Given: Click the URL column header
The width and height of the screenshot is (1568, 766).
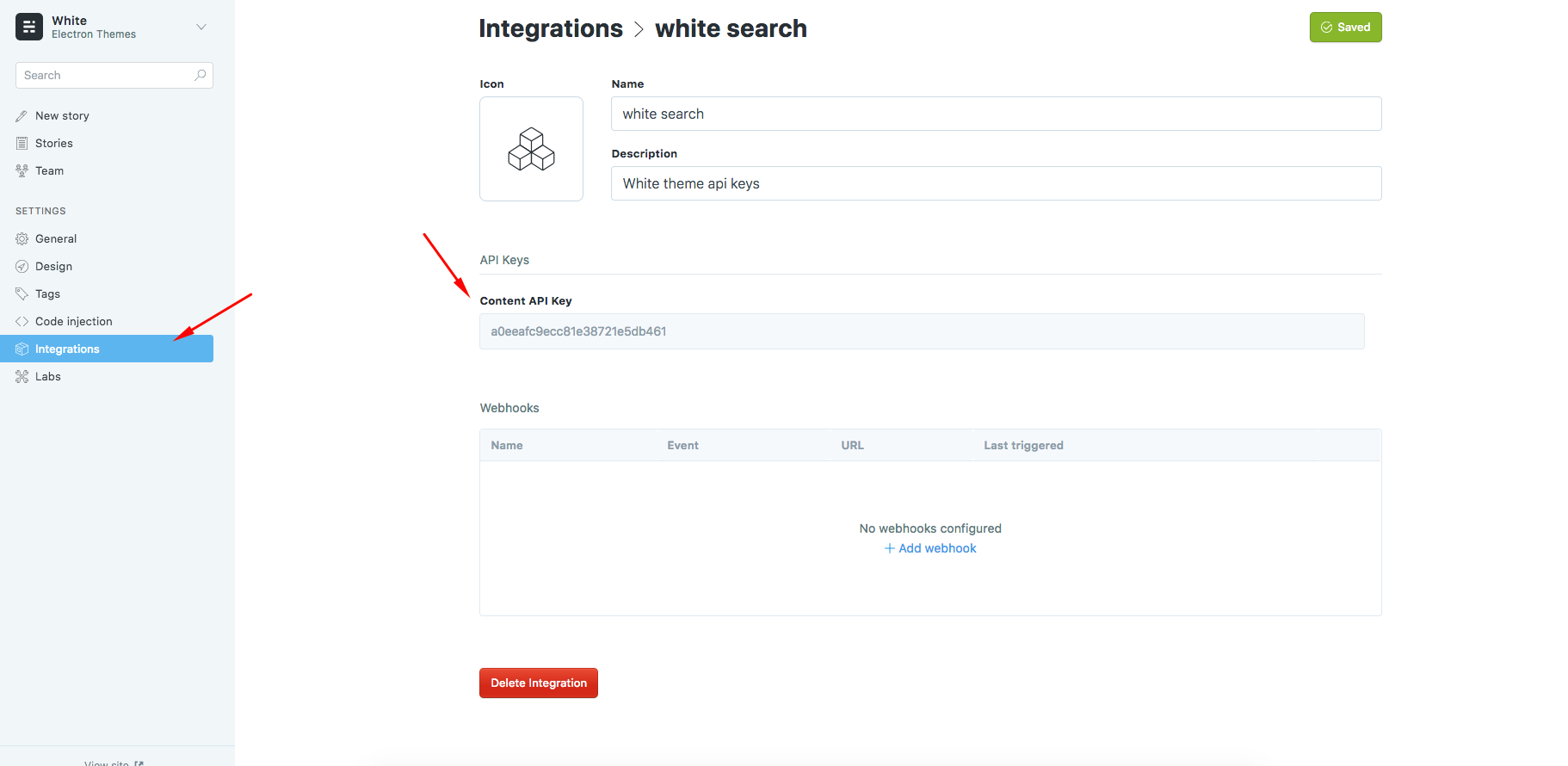Looking at the screenshot, I should [852, 445].
